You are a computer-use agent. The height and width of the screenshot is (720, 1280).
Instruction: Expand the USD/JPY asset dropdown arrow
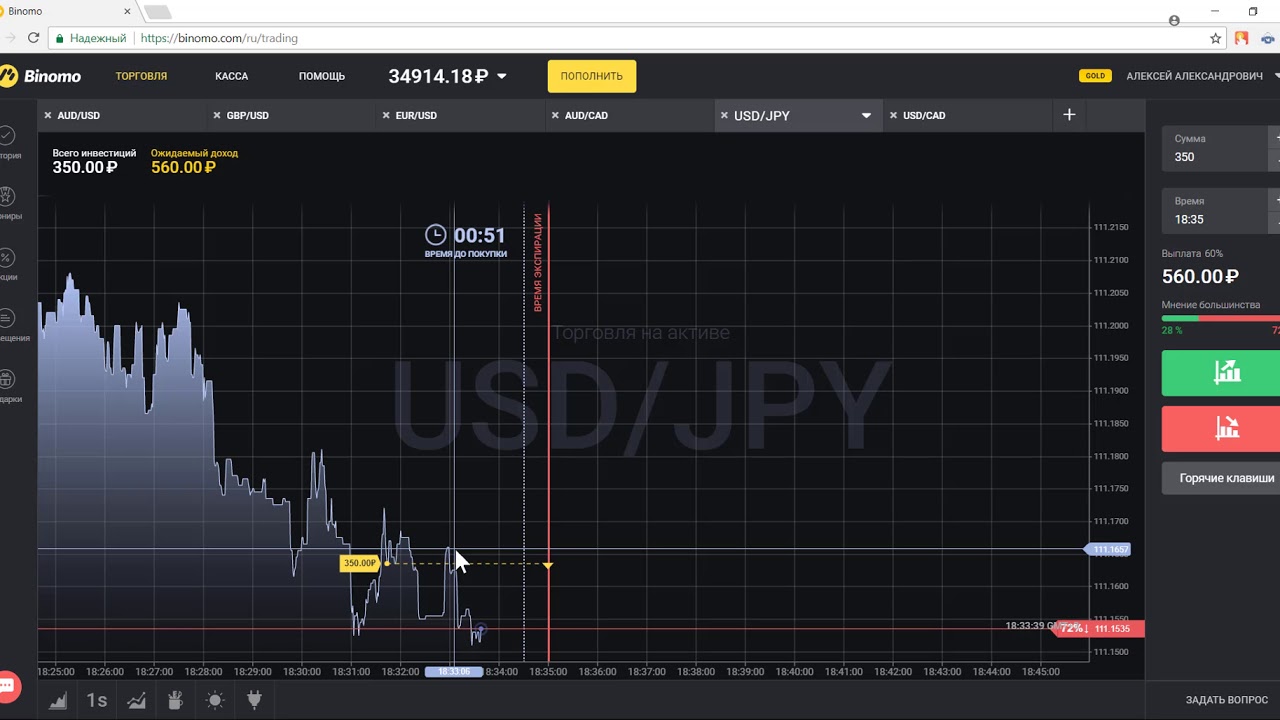click(866, 115)
